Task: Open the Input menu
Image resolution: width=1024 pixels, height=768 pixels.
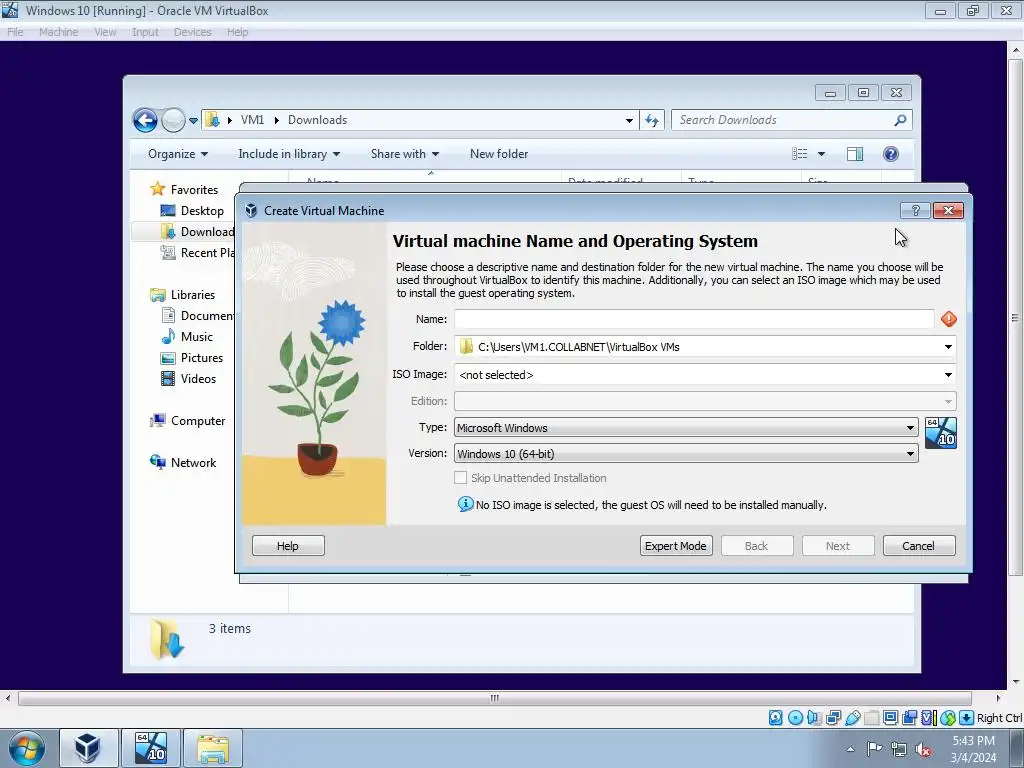Action: pos(145,32)
